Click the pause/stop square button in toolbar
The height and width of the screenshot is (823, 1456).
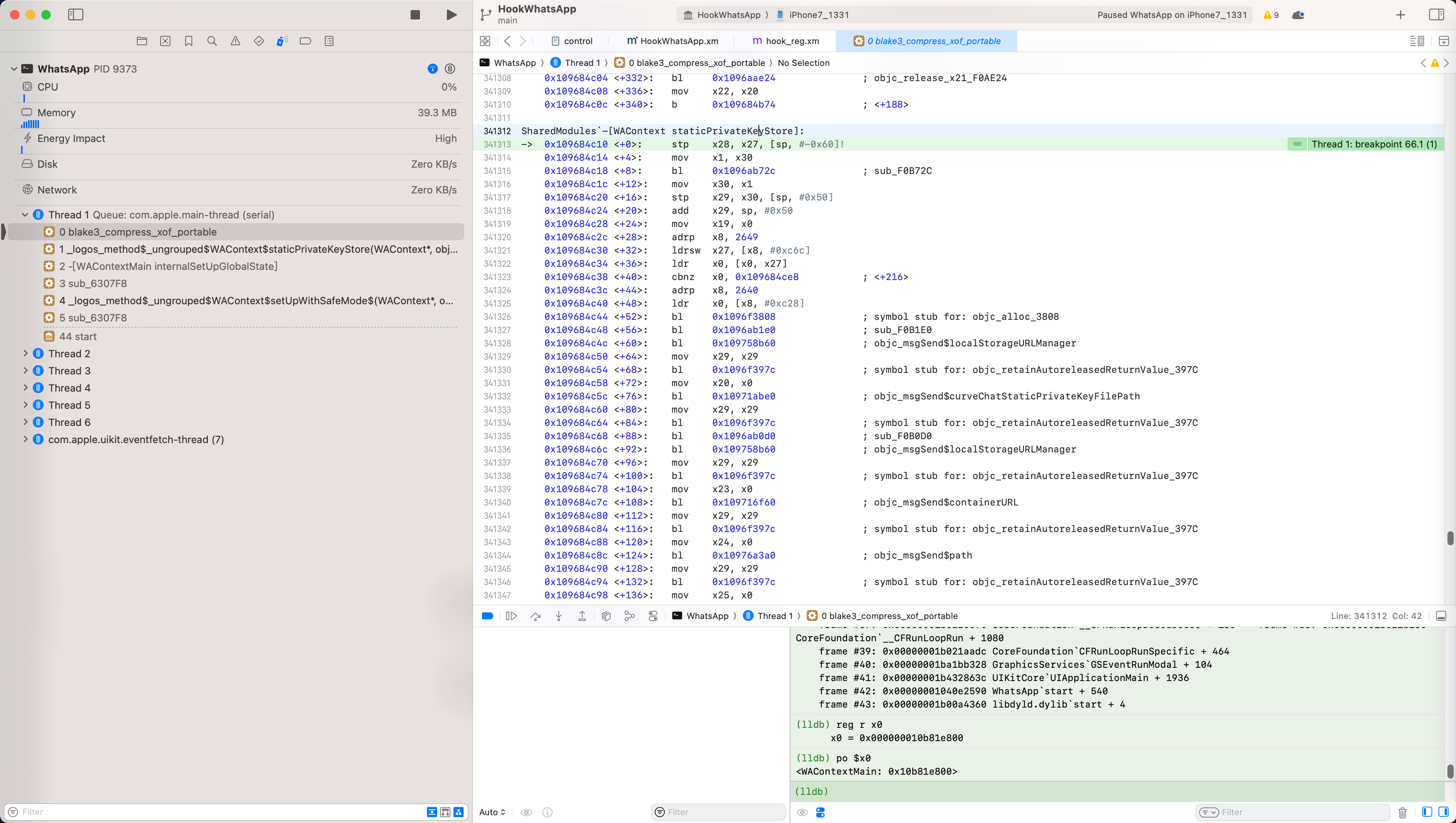[x=415, y=15]
